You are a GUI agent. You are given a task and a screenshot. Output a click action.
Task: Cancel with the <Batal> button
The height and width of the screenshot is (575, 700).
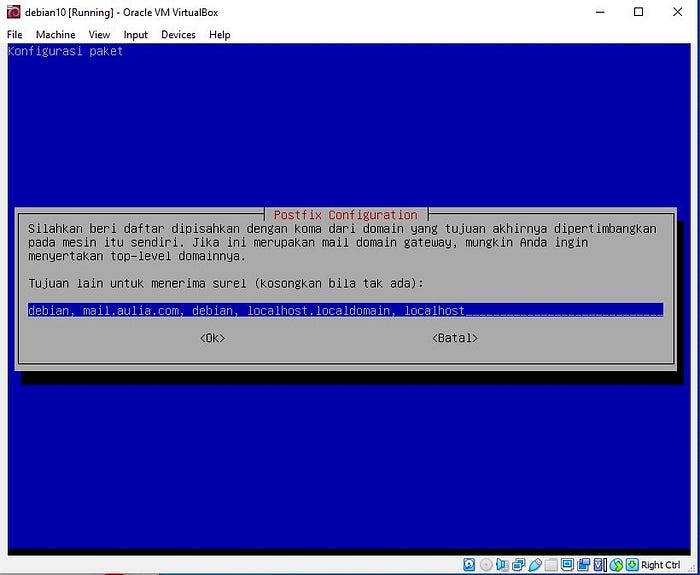(x=454, y=338)
